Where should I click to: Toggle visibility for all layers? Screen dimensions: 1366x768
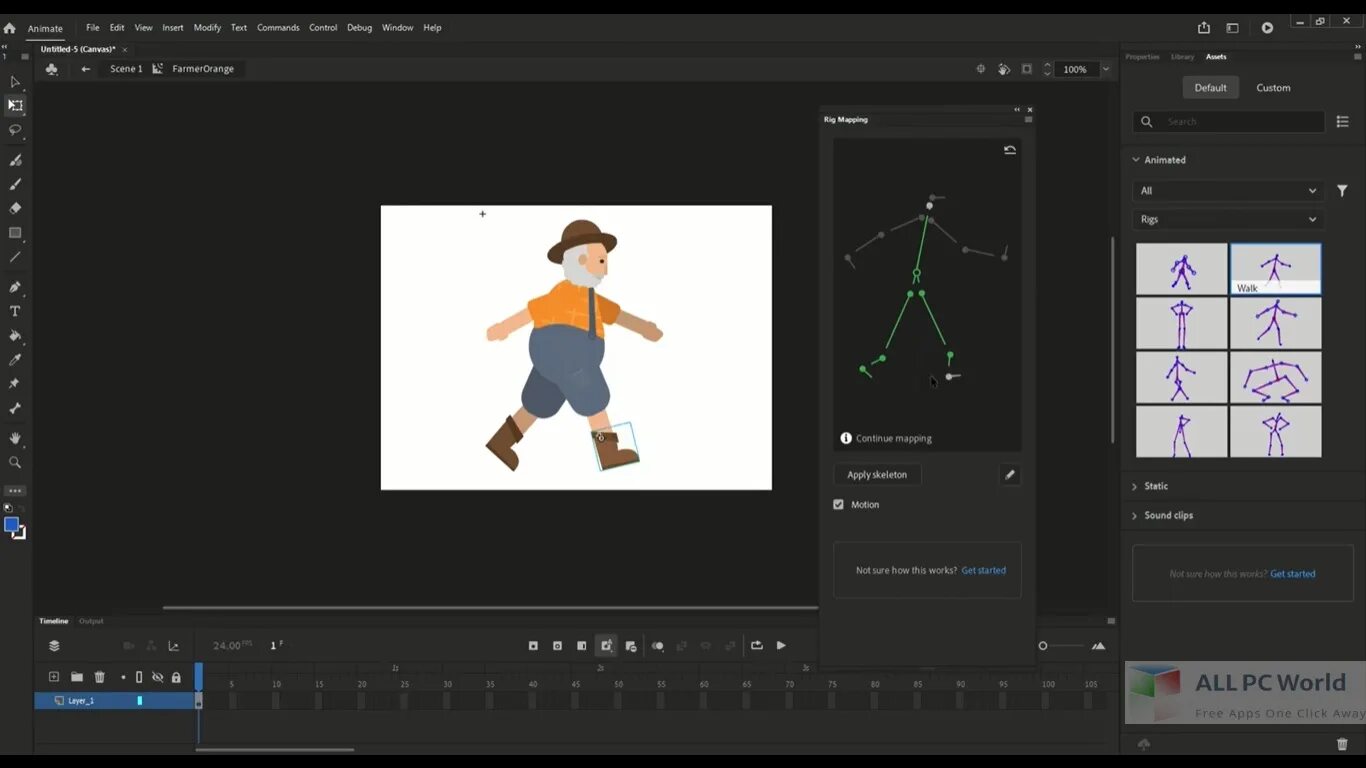click(x=158, y=677)
